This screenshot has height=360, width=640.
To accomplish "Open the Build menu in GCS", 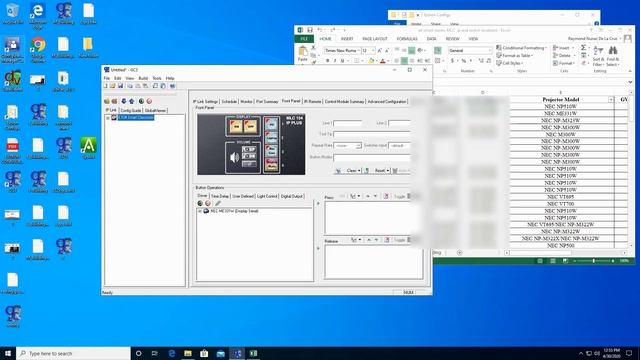I will coord(143,78).
